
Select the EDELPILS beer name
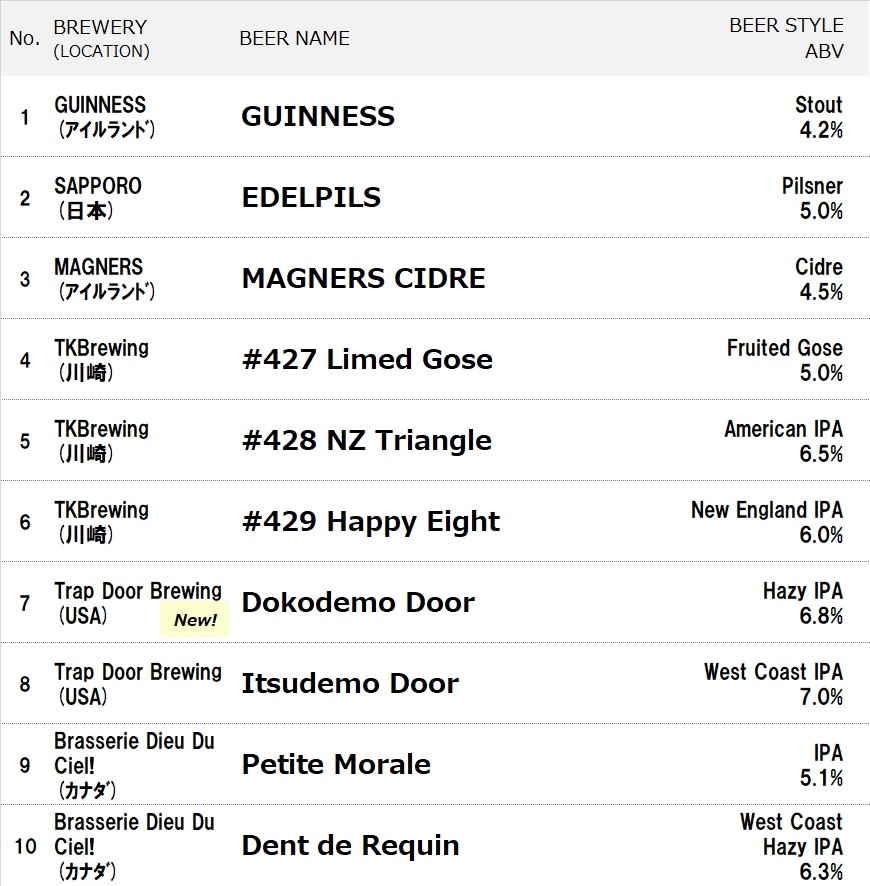311,198
